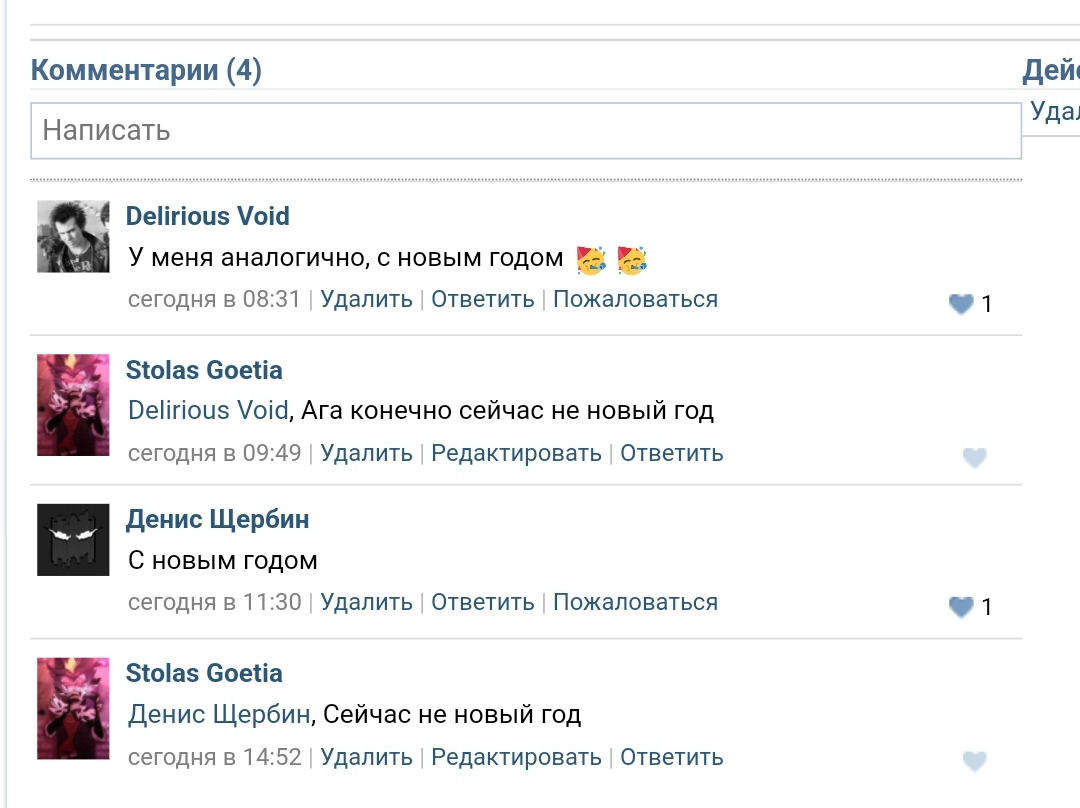Like Stolas Goetia's 09:49 comment heart
The width and height of the screenshot is (1080, 808).
click(x=974, y=458)
